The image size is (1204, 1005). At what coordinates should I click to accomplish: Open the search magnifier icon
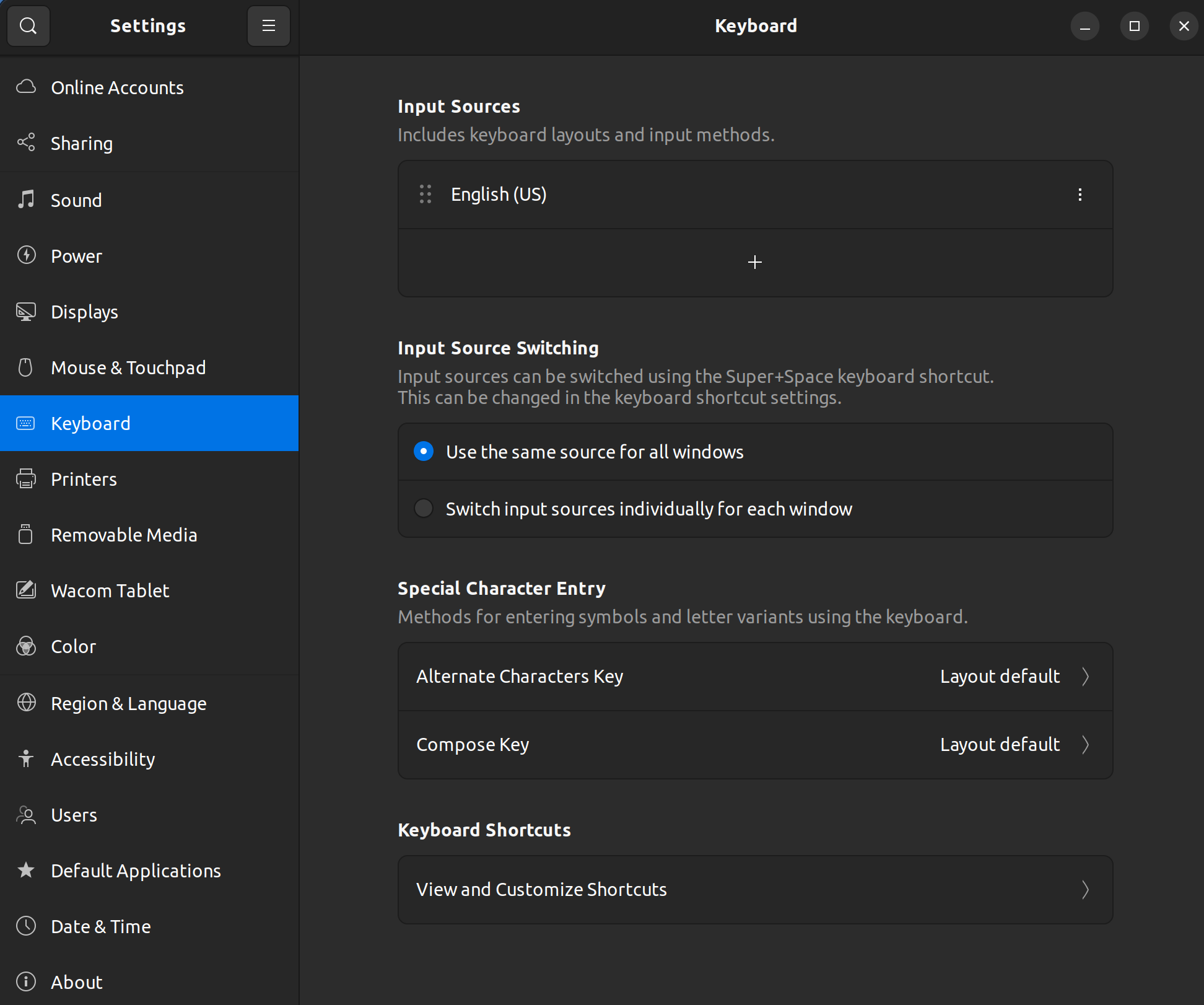tap(28, 25)
